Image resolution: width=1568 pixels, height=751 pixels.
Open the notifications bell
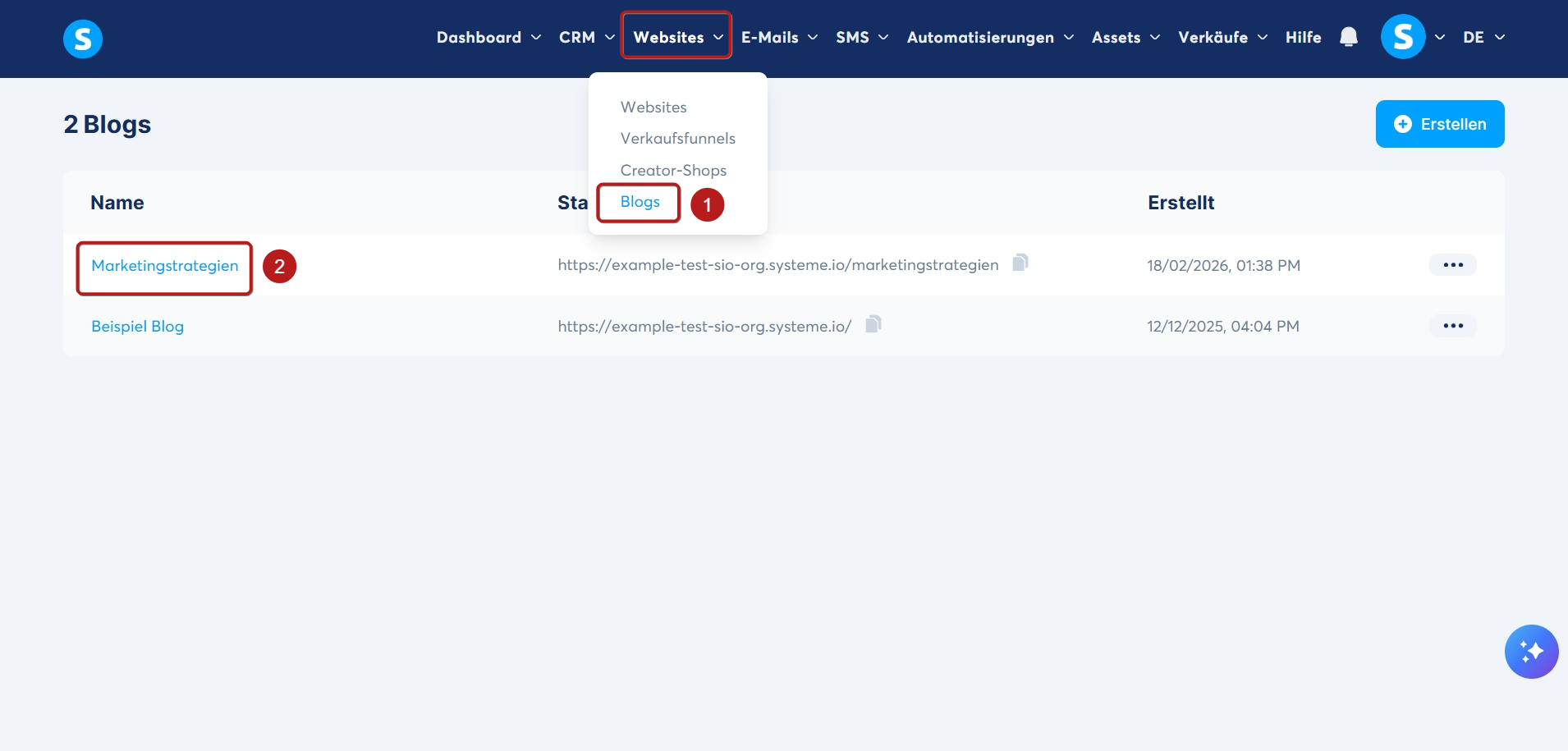pos(1348,37)
